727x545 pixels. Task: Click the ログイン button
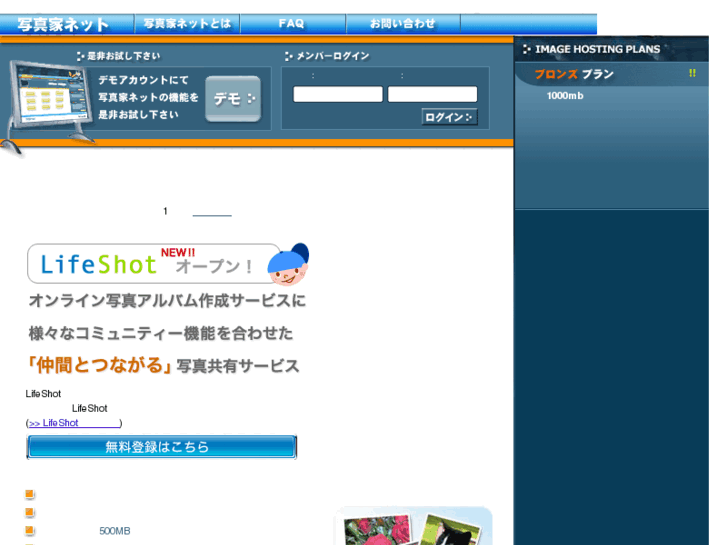[x=449, y=117]
